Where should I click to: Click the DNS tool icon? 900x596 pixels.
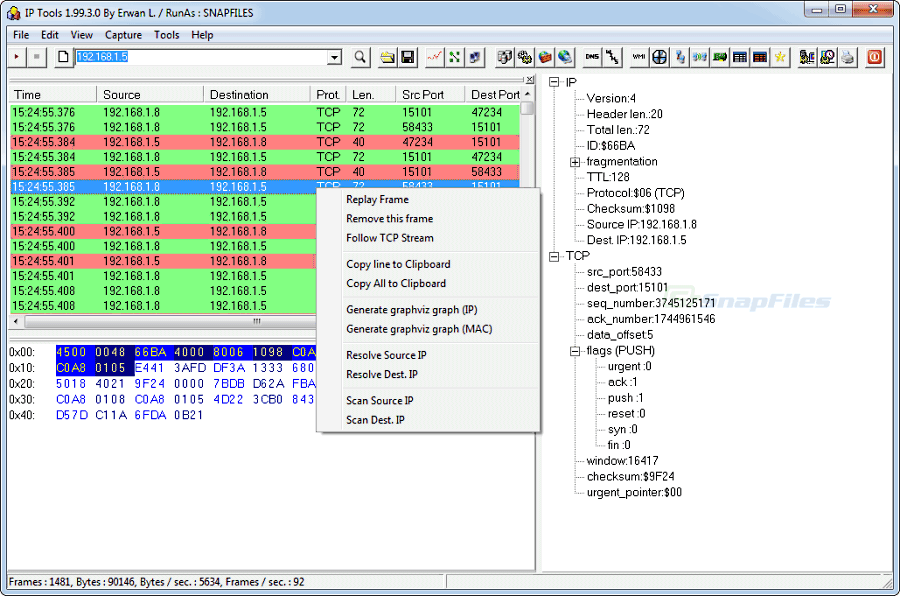click(592, 57)
